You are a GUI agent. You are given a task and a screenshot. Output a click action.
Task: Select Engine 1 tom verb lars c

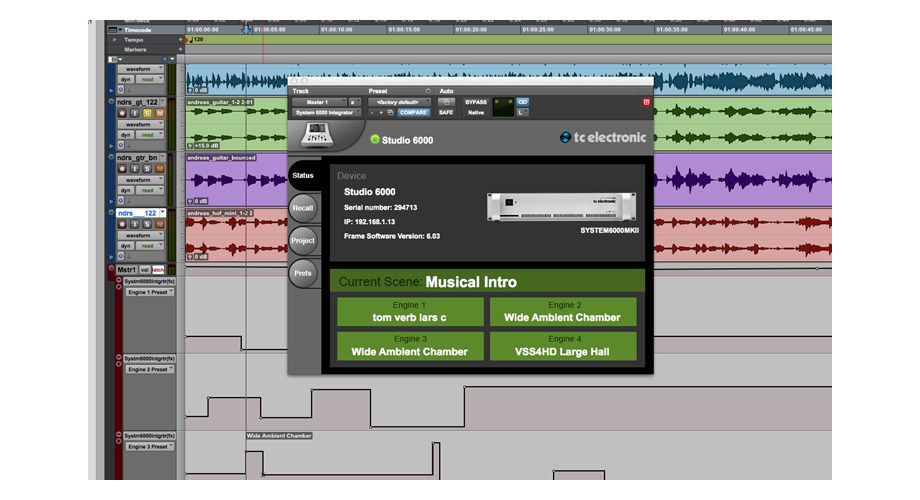[410, 312]
